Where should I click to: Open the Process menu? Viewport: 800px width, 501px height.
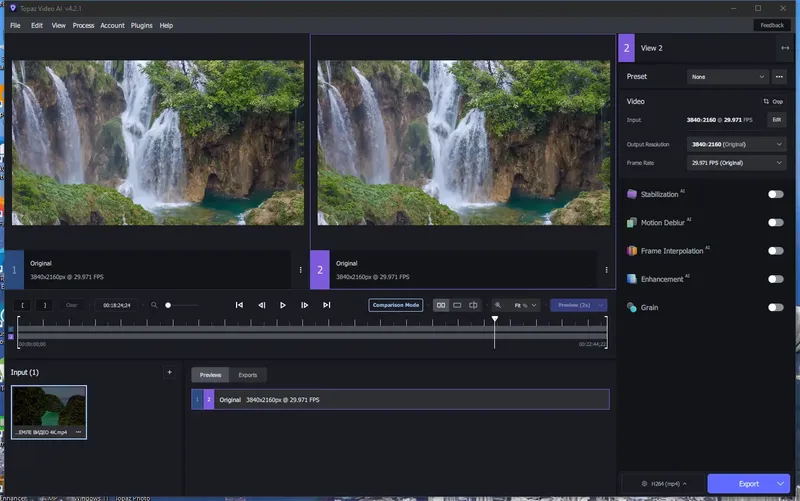click(x=83, y=25)
